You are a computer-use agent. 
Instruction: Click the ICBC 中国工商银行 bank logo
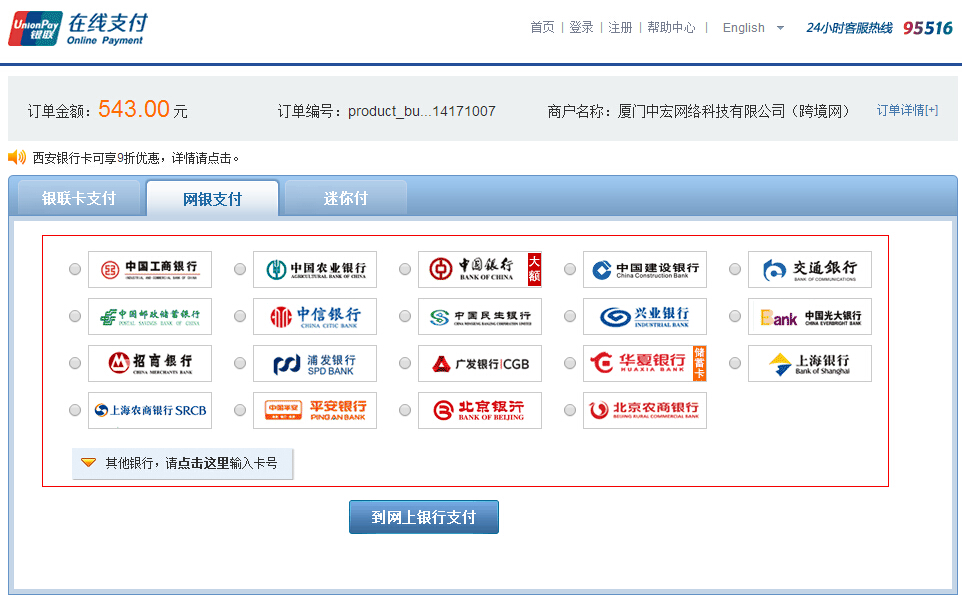(x=150, y=269)
